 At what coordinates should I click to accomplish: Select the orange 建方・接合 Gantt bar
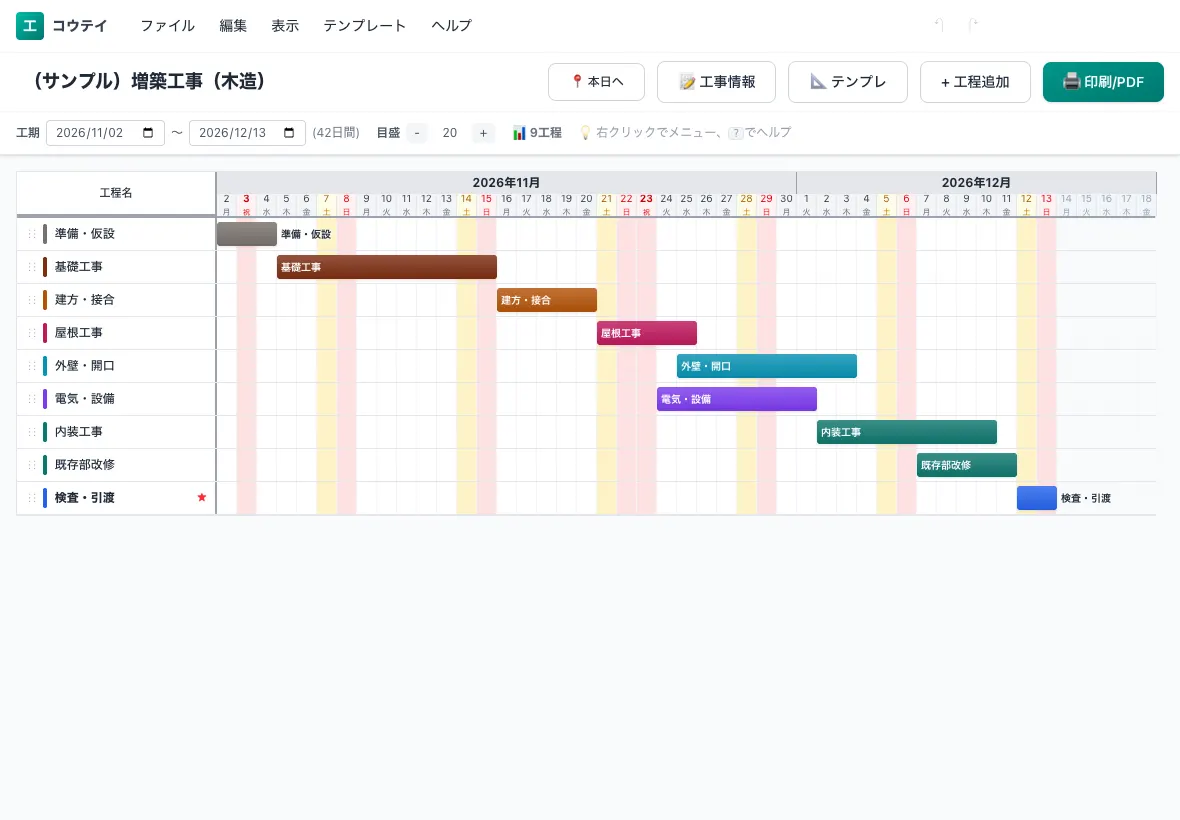pos(547,300)
